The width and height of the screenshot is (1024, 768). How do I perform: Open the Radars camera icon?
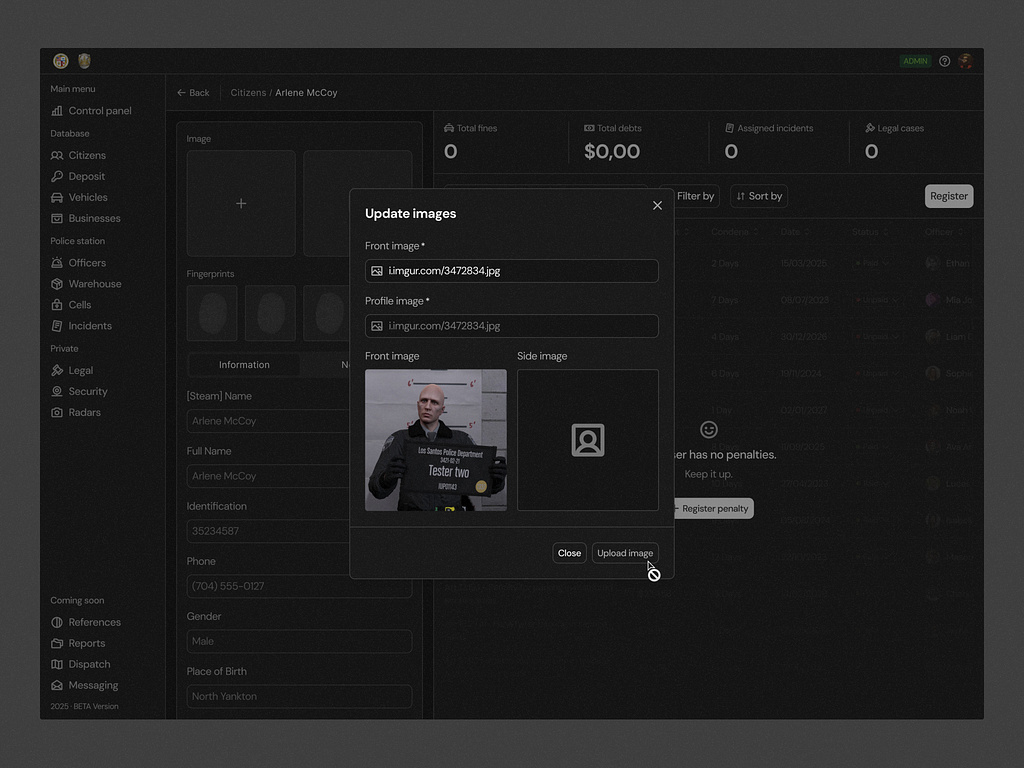59,412
